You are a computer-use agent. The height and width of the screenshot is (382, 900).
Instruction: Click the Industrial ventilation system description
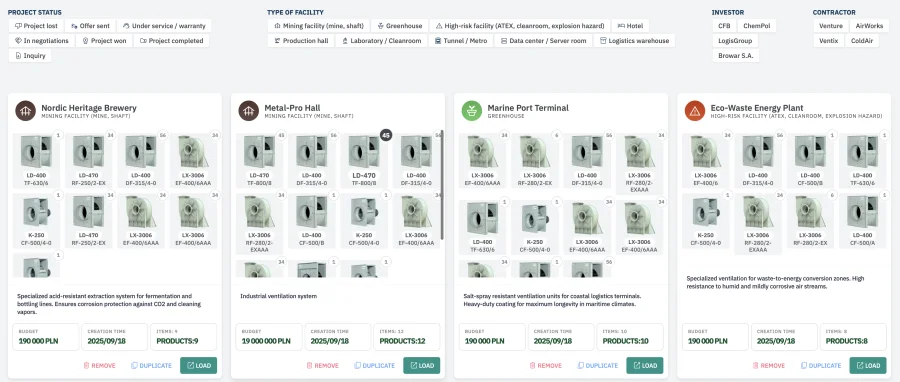coord(278,297)
